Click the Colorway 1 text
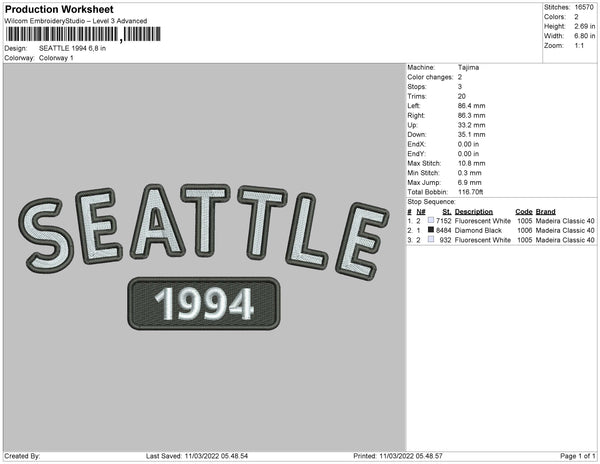Viewport: 600px width, 464px height. click(x=57, y=58)
